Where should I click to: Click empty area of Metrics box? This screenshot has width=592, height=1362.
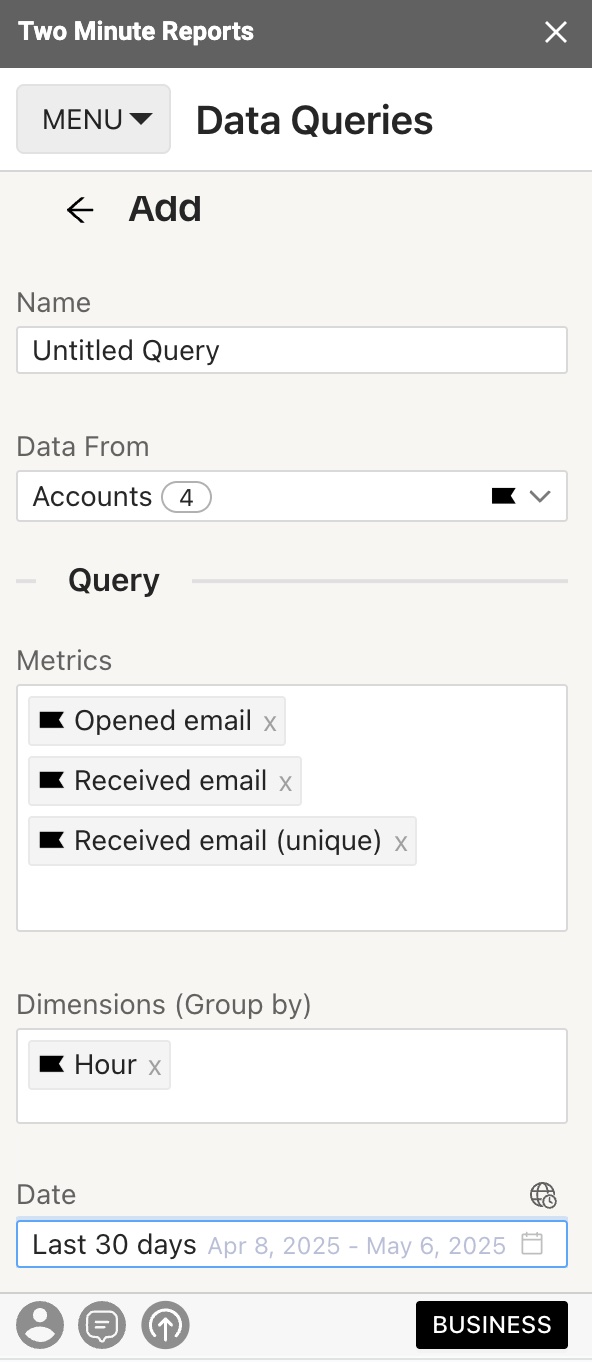click(x=292, y=898)
